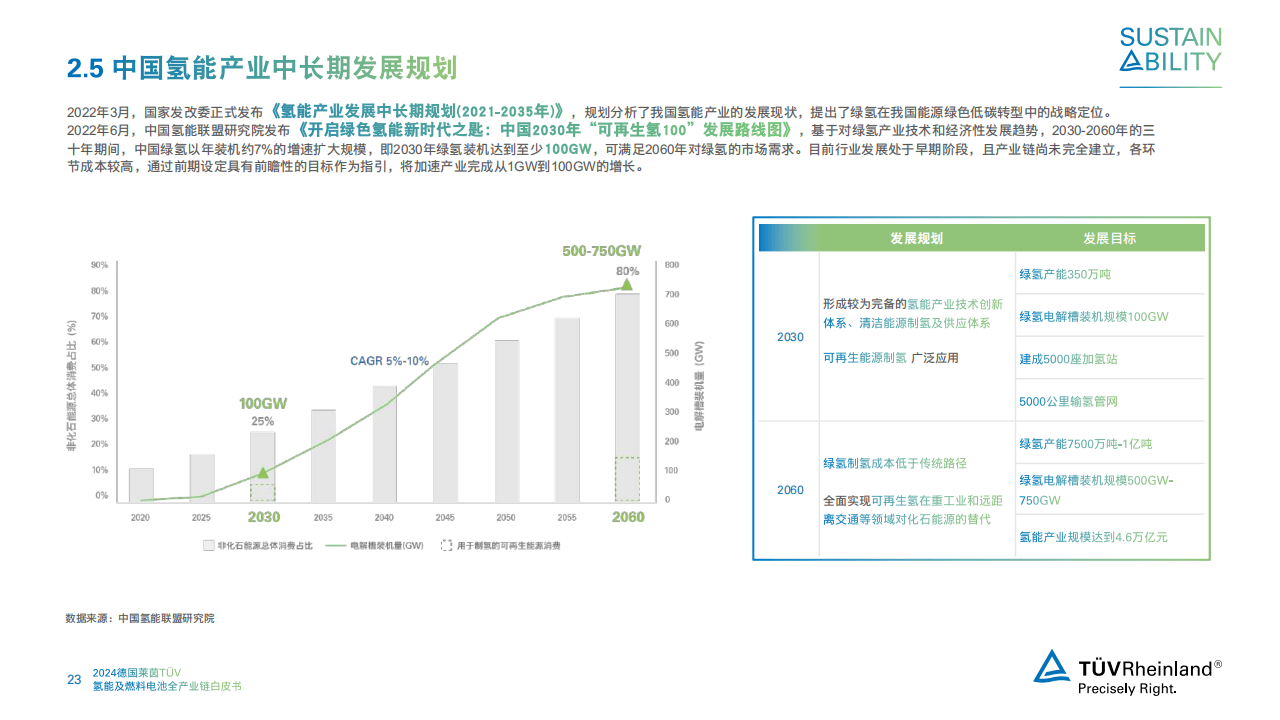The width and height of the screenshot is (1280, 720).
Task: Click the 2045 x-axis label
Action: click(445, 518)
